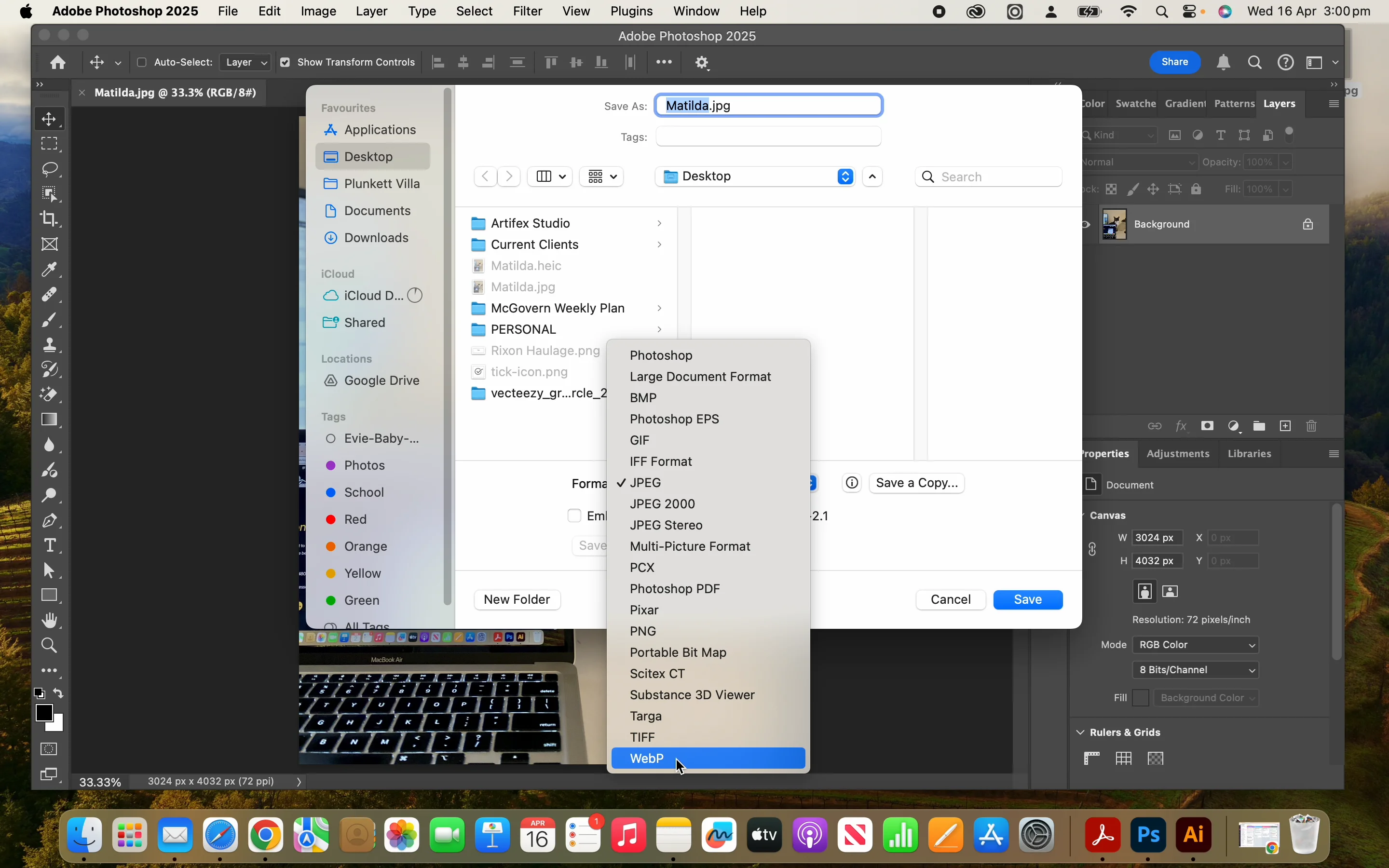The image size is (1389, 868).
Task: Click the Save As filename field
Action: (x=769, y=106)
